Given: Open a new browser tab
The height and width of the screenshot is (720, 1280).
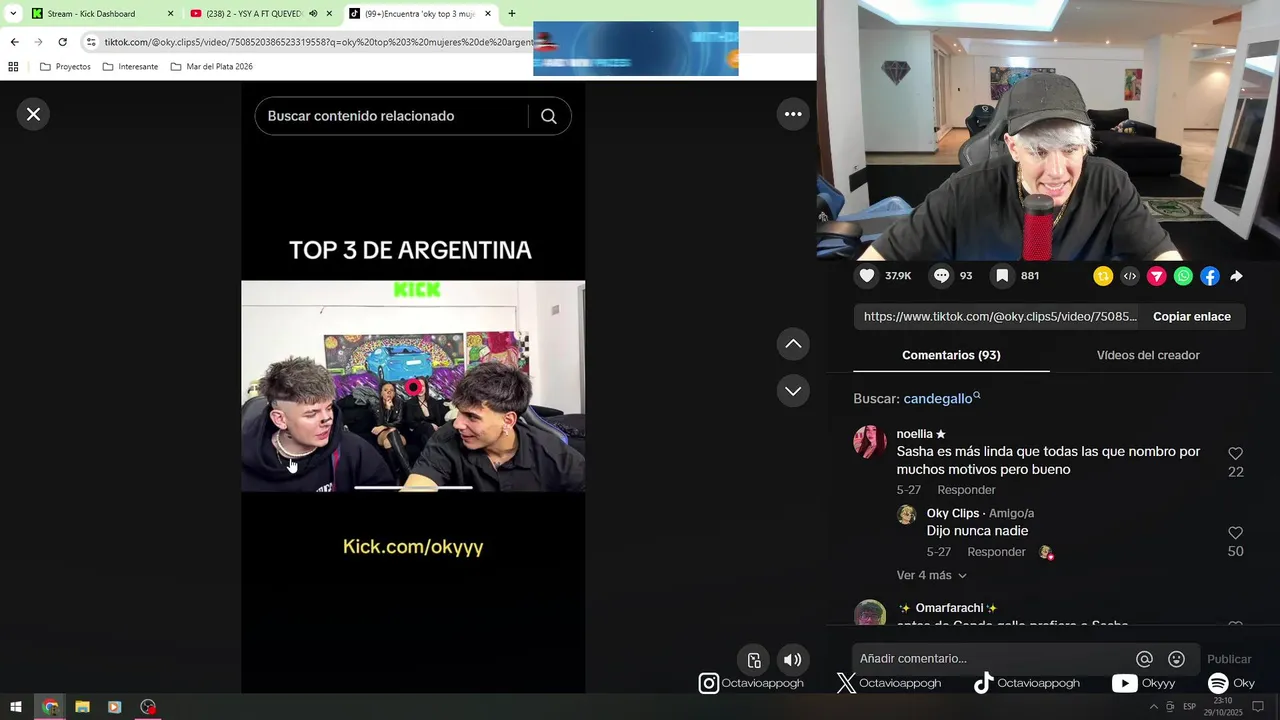Looking at the screenshot, I should coord(512,14).
